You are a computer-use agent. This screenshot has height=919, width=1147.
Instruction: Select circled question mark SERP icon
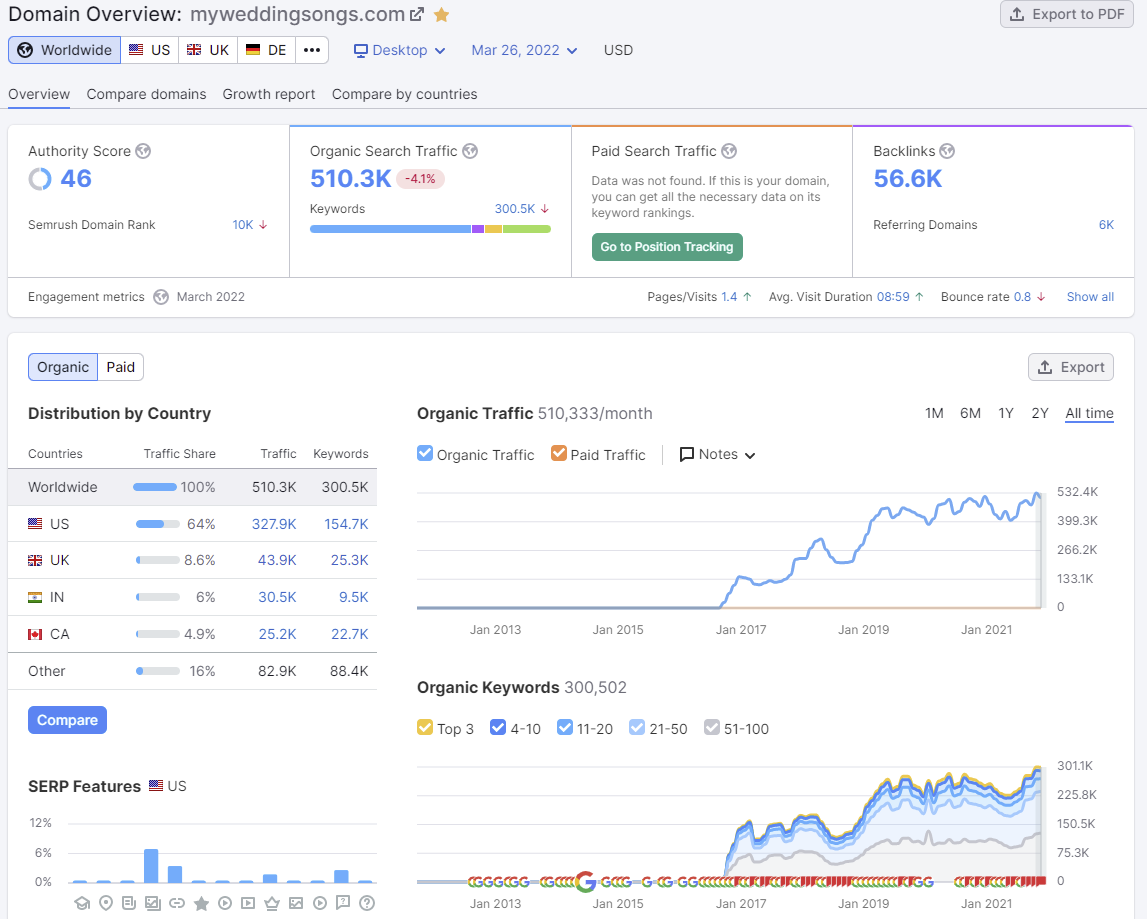click(x=367, y=903)
